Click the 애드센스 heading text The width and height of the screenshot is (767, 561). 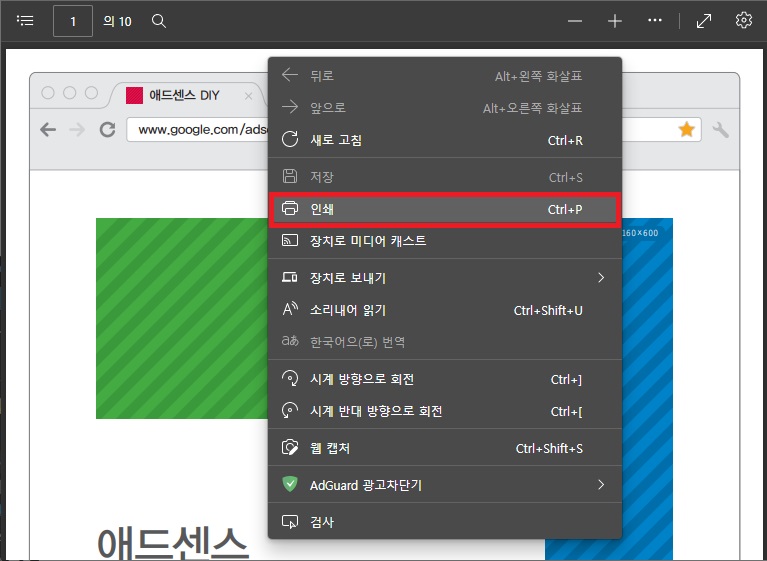173,544
